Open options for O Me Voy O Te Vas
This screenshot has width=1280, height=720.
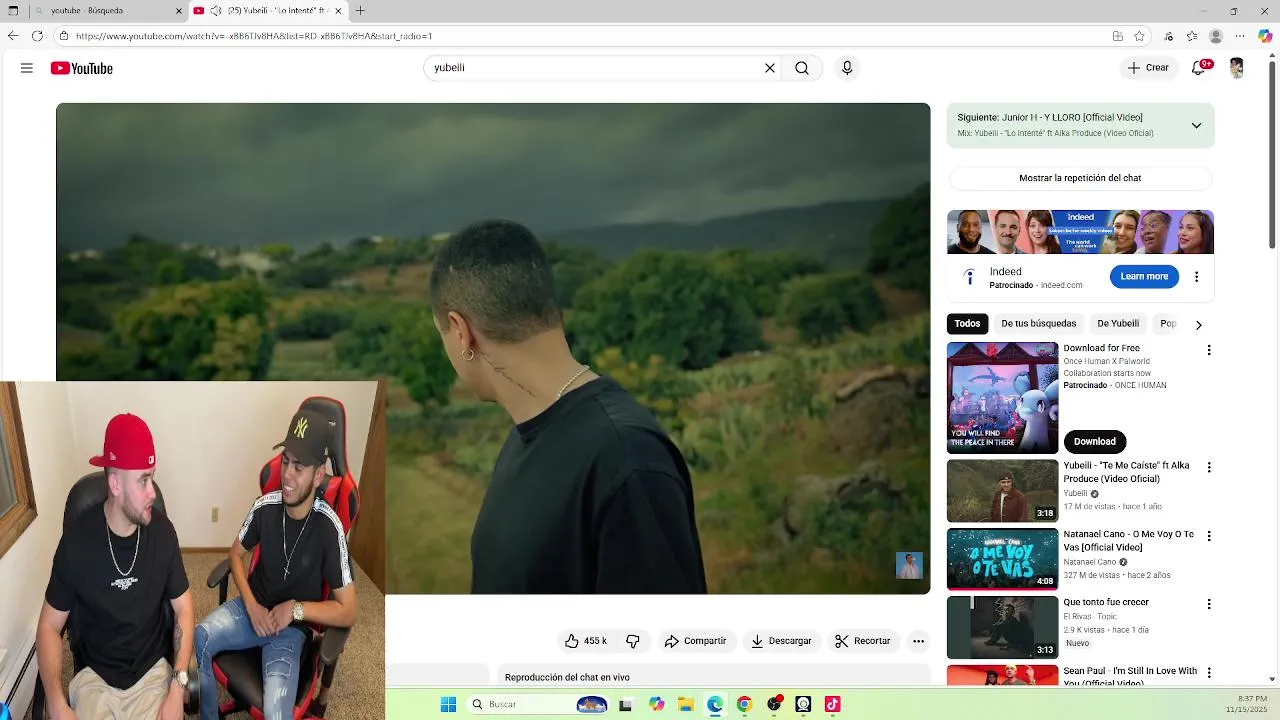click(x=1208, y=536)
